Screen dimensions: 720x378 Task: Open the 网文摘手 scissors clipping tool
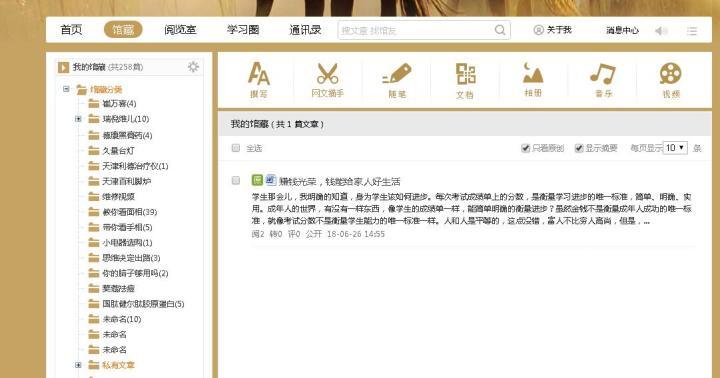coord(327,80)
